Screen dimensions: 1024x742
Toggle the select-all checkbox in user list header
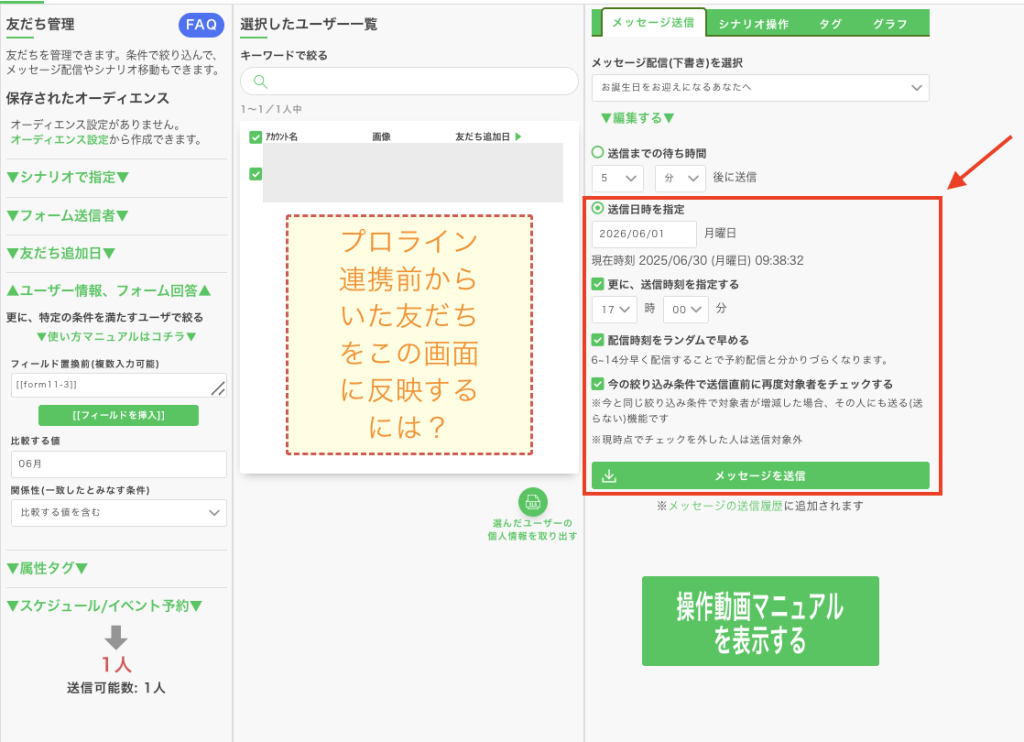[255, 137]
